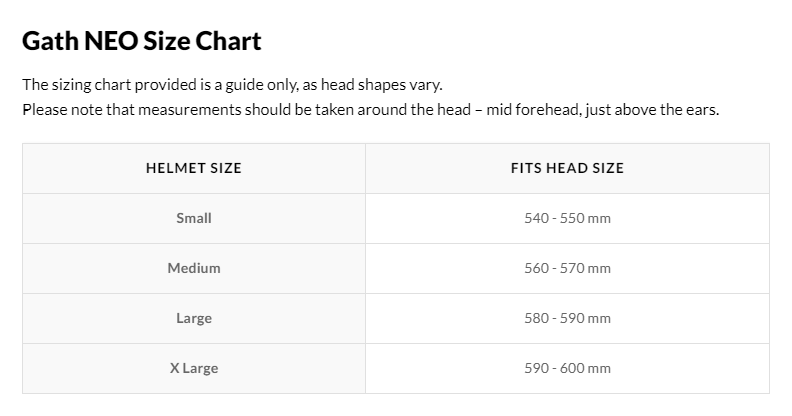Click the Small helmet size cell
The width and height of the screenshot is (792, 416).
pos(194,218)
